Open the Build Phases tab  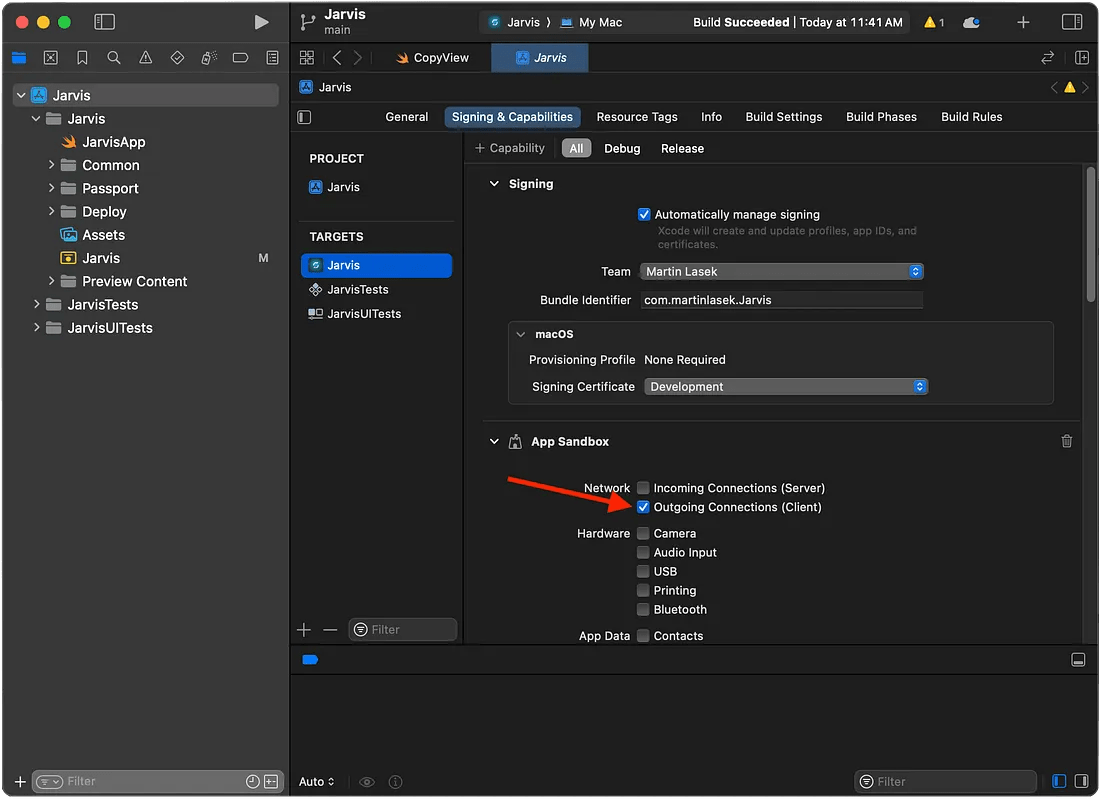881,117
